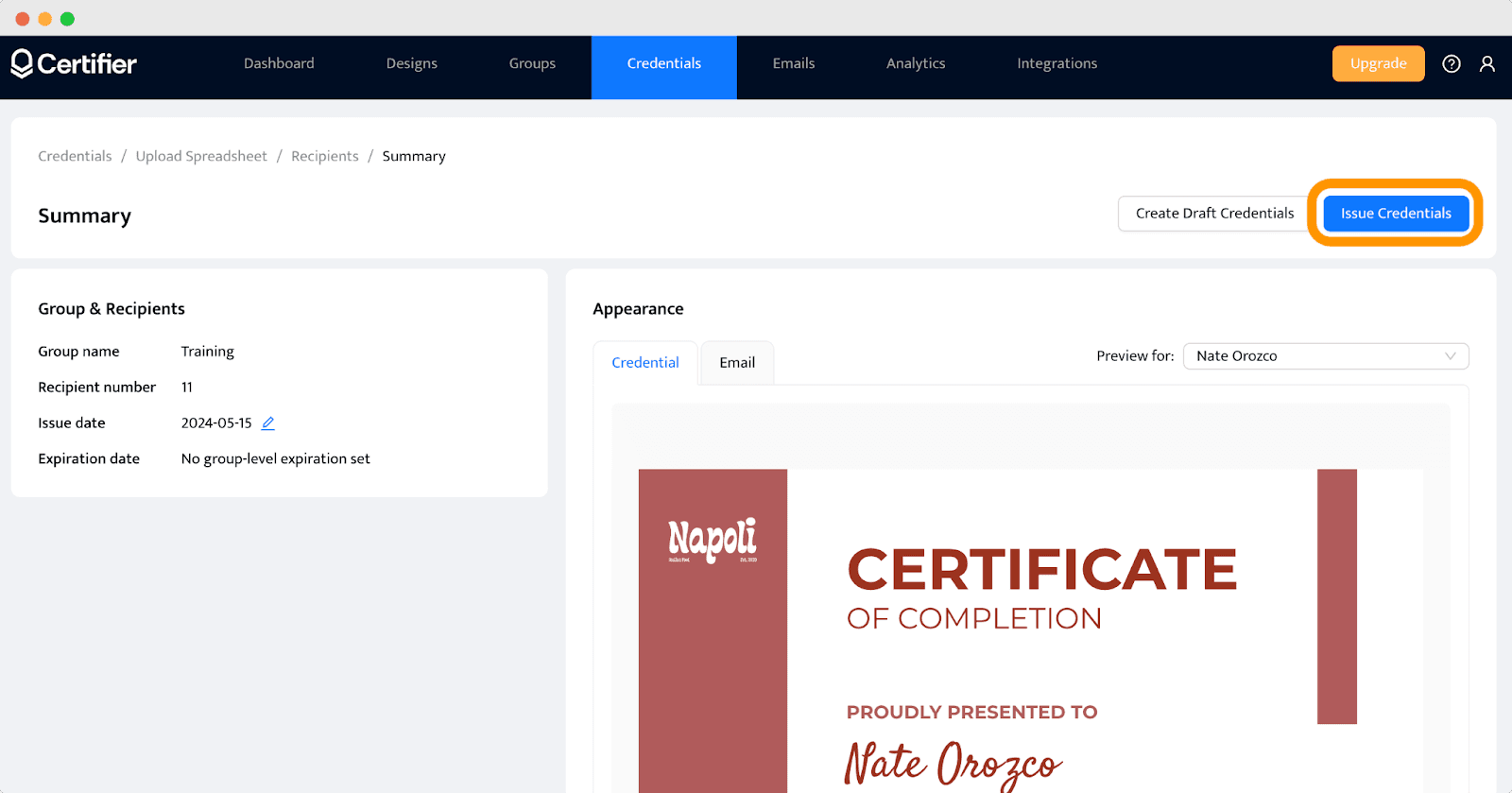The width and height of the screenshot is (1512, 793).
Task: Click the macOS green fullscreen button
Action: pyautogui.click(x=67, y=19)
